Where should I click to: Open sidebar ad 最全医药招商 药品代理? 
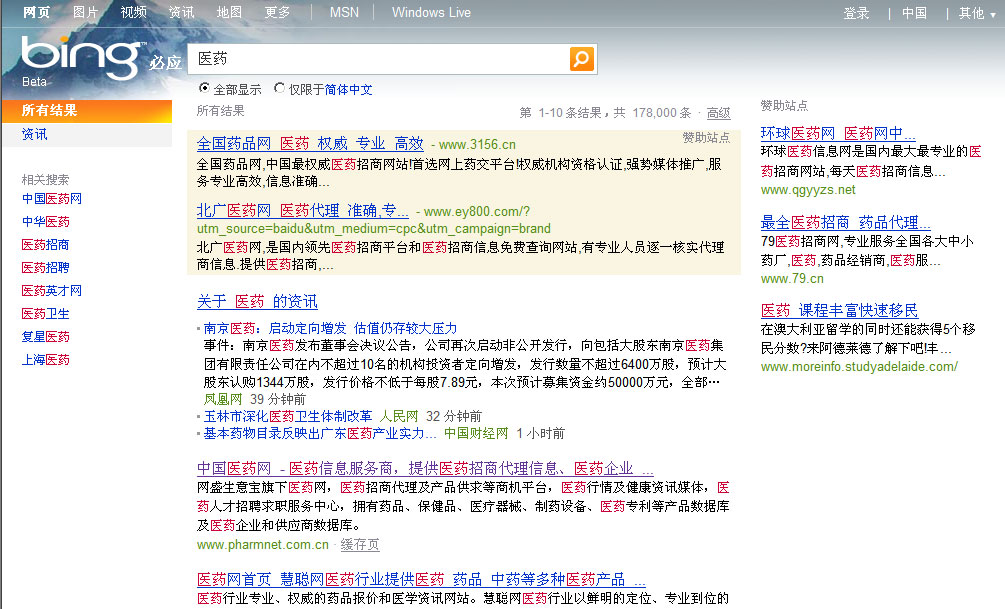pyautogui.click(x=845, y=222)
